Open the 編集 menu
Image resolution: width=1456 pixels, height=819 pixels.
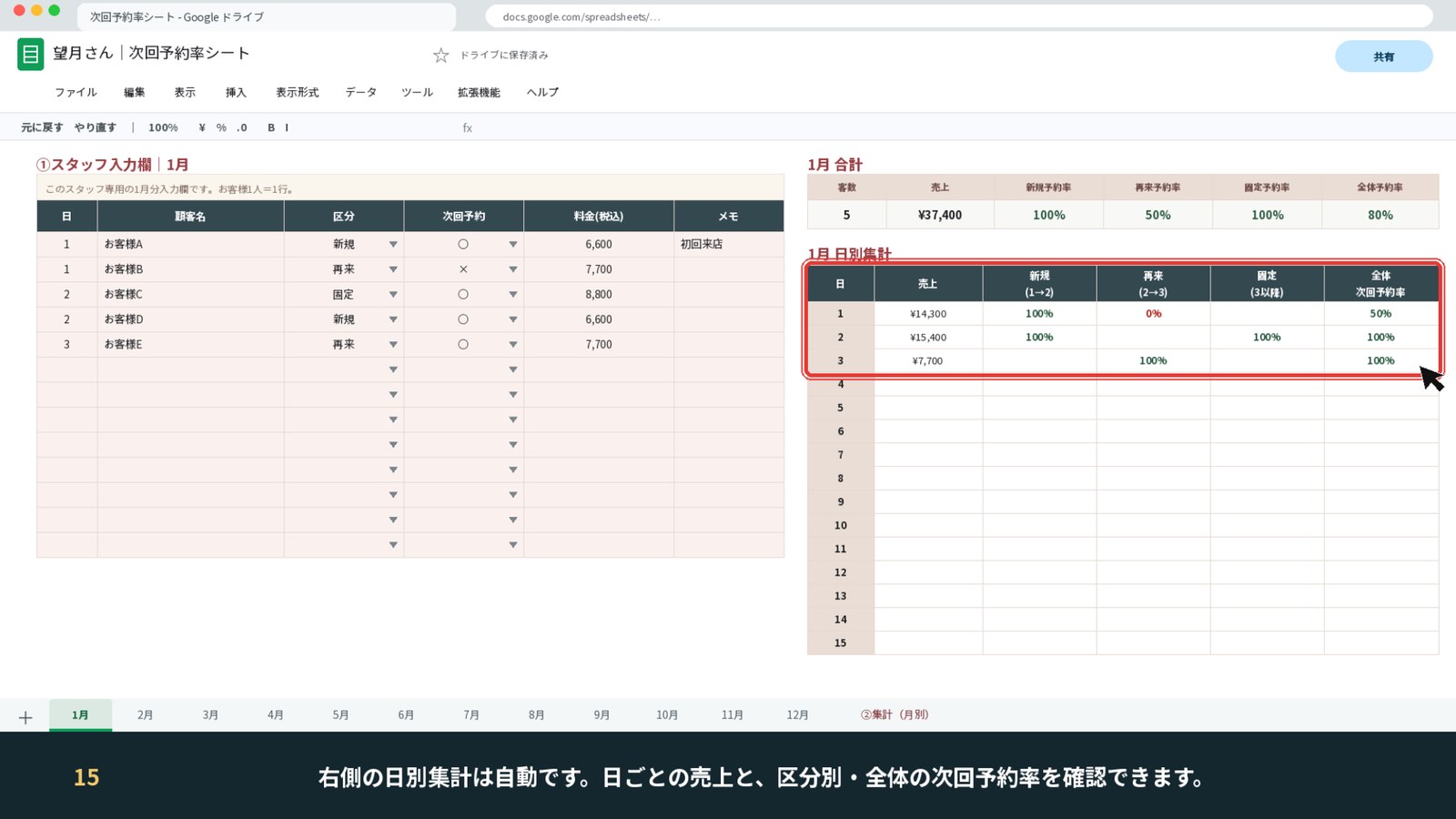[x=135, y=93]
